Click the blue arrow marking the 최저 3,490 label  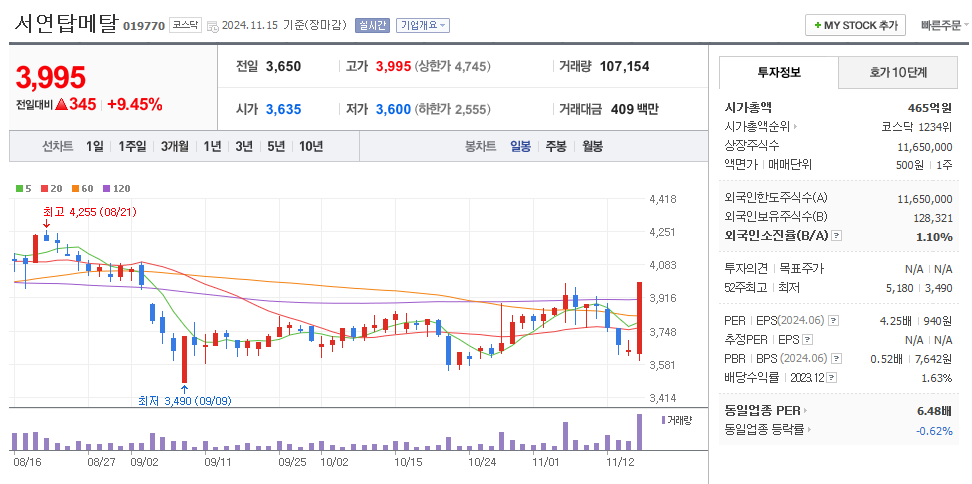(184, 389)
